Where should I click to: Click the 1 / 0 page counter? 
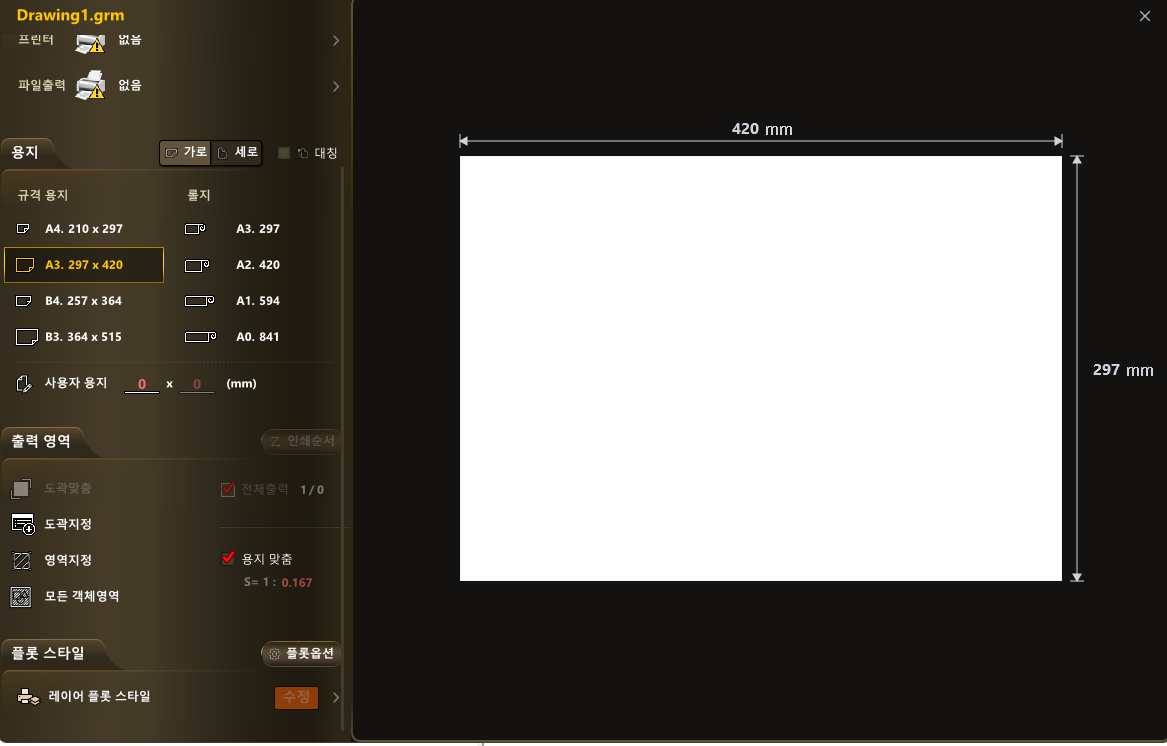(x=312, y=490)
